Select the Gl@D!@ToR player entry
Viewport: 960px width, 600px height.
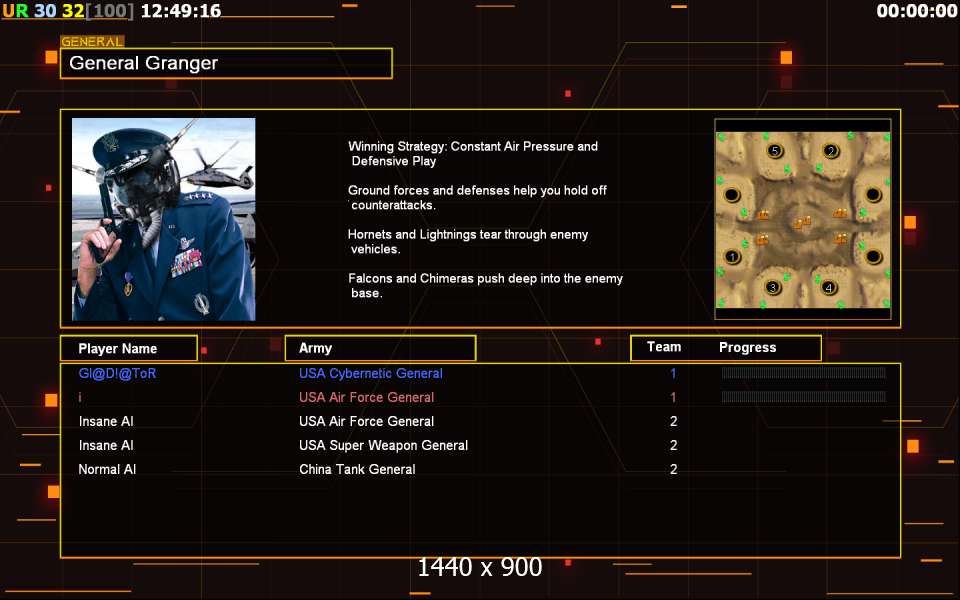coord(117,373)
